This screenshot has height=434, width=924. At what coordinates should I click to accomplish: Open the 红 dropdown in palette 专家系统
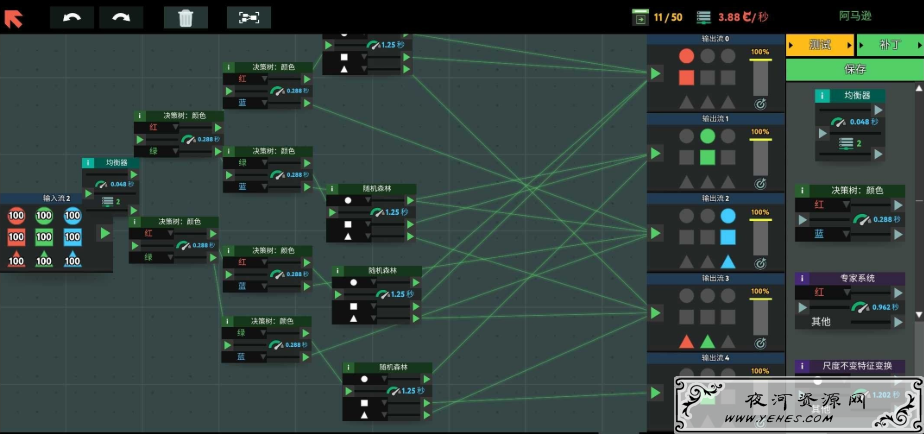823,292
